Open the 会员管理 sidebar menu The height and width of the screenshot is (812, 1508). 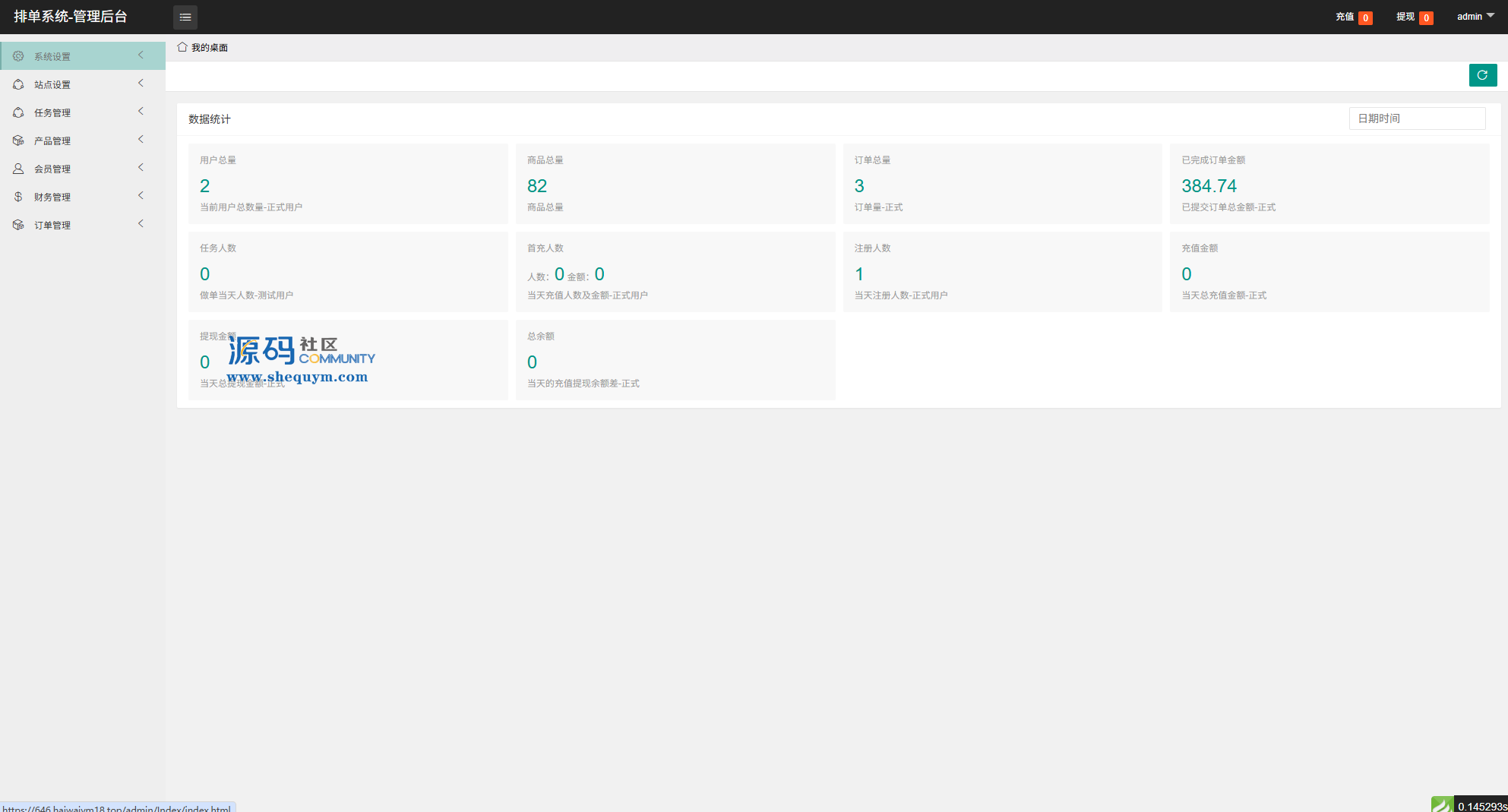pos(52,169)
